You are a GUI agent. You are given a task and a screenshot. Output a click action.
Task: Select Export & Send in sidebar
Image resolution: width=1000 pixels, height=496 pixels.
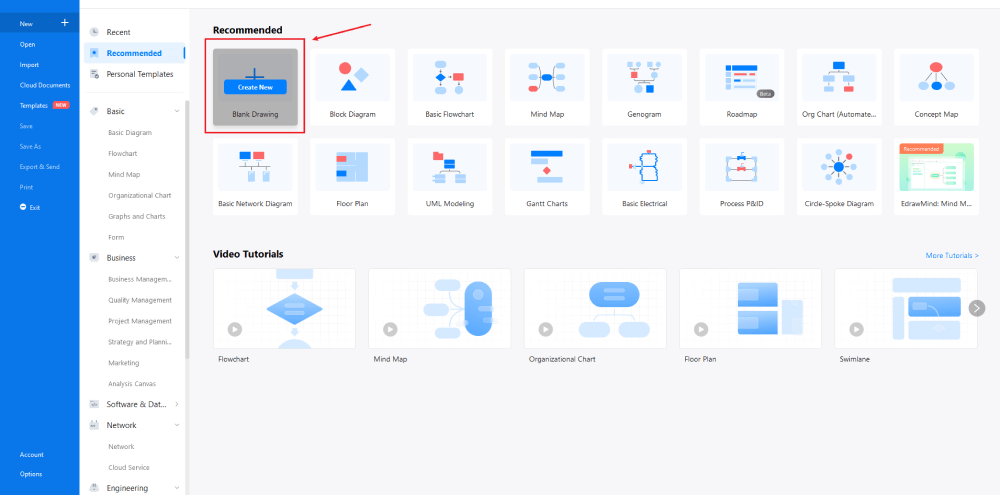tap(39, 166)
